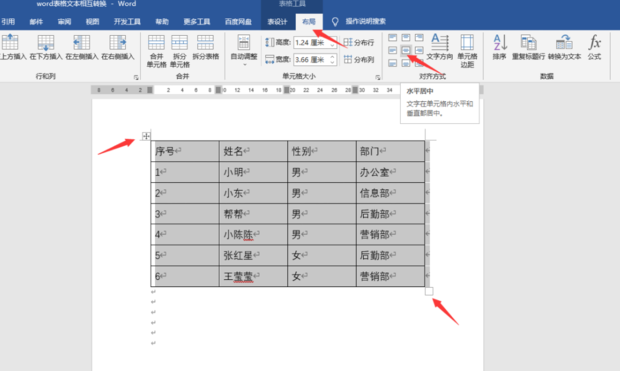
Task: Change the text direction (文字方向)
Action: click(440, 47)
